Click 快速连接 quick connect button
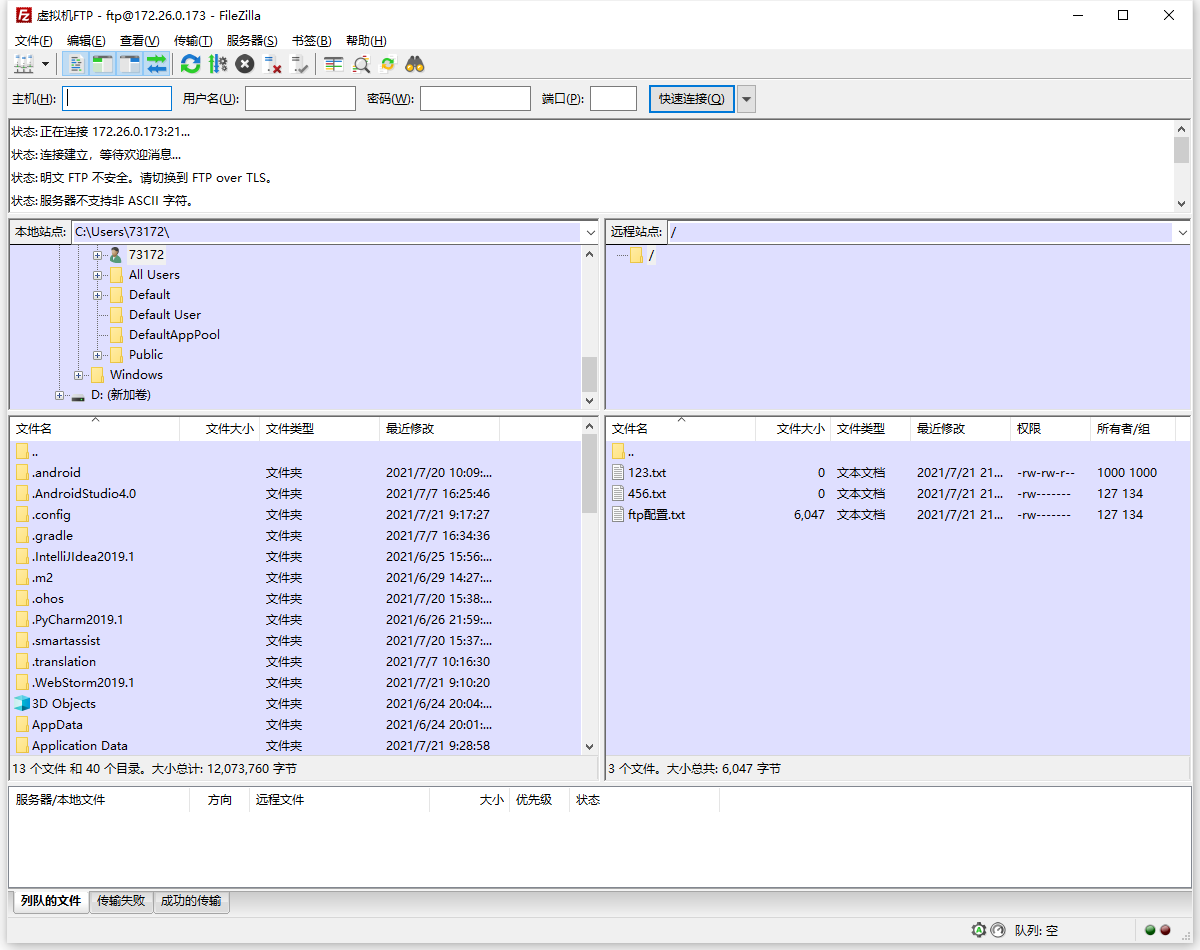This screenshot has height=950, width=1200. coord(692,98)
